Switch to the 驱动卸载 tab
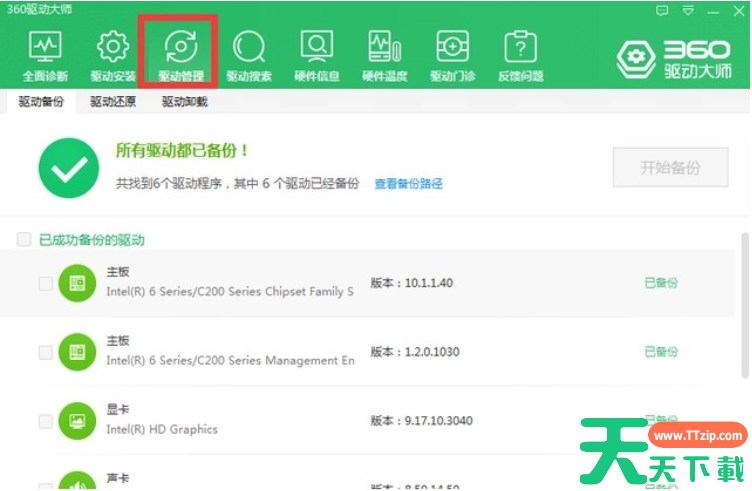The image size is (752, 491). pos(184,102)
